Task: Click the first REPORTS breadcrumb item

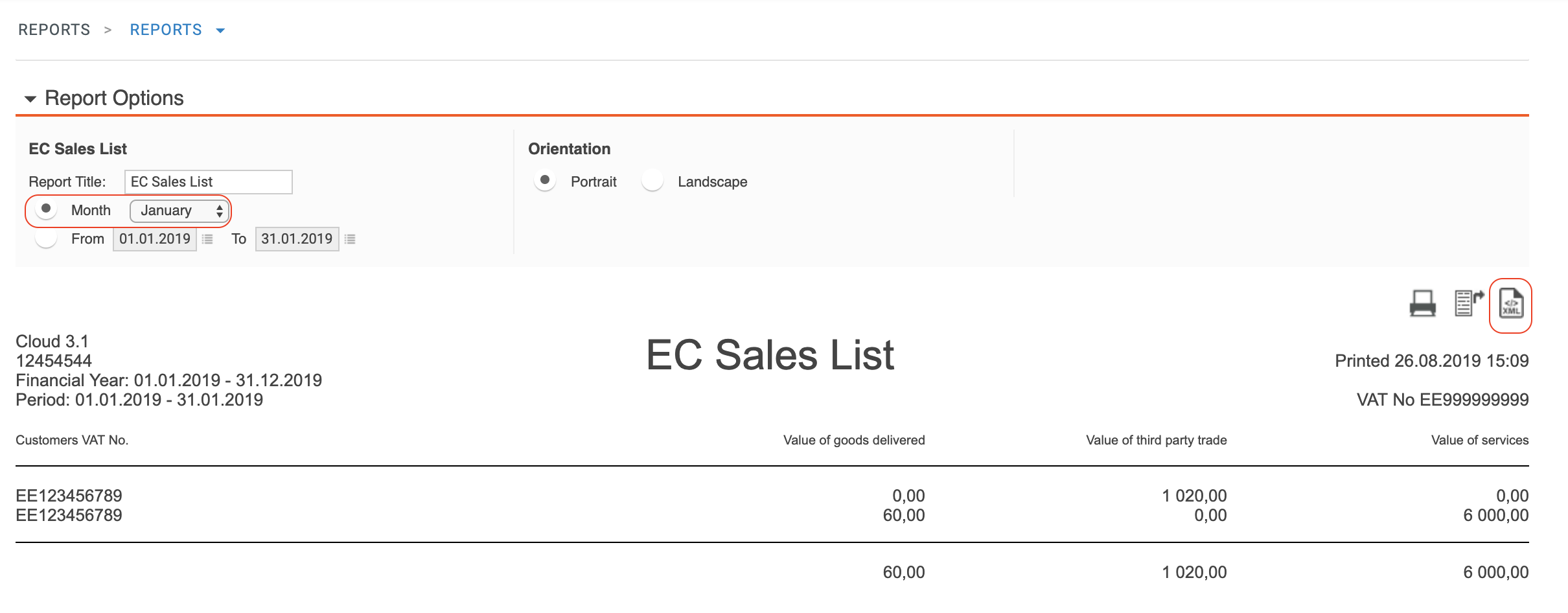Action: (54, 30)
